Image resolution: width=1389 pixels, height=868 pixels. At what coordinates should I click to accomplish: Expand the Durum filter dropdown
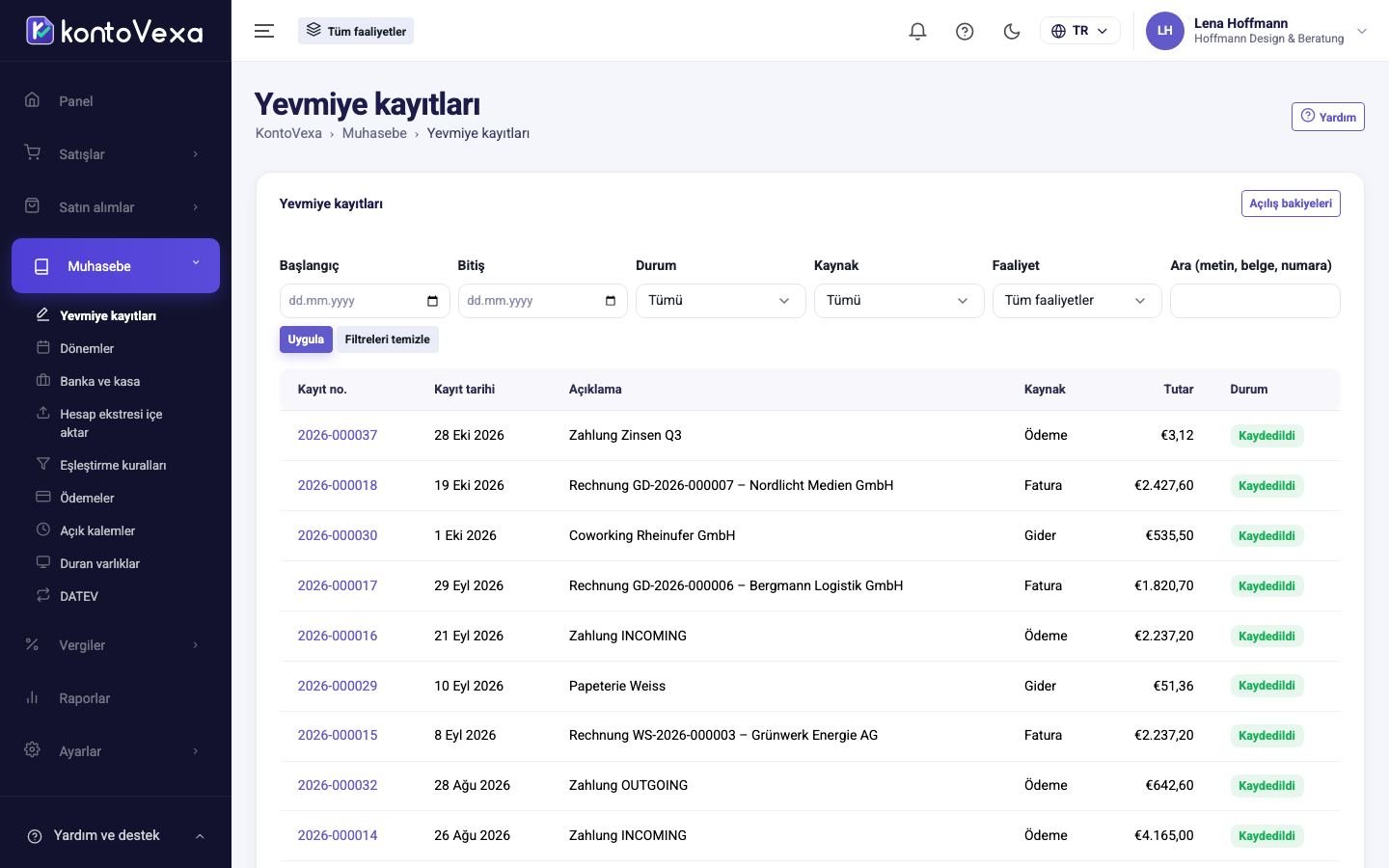721,301
